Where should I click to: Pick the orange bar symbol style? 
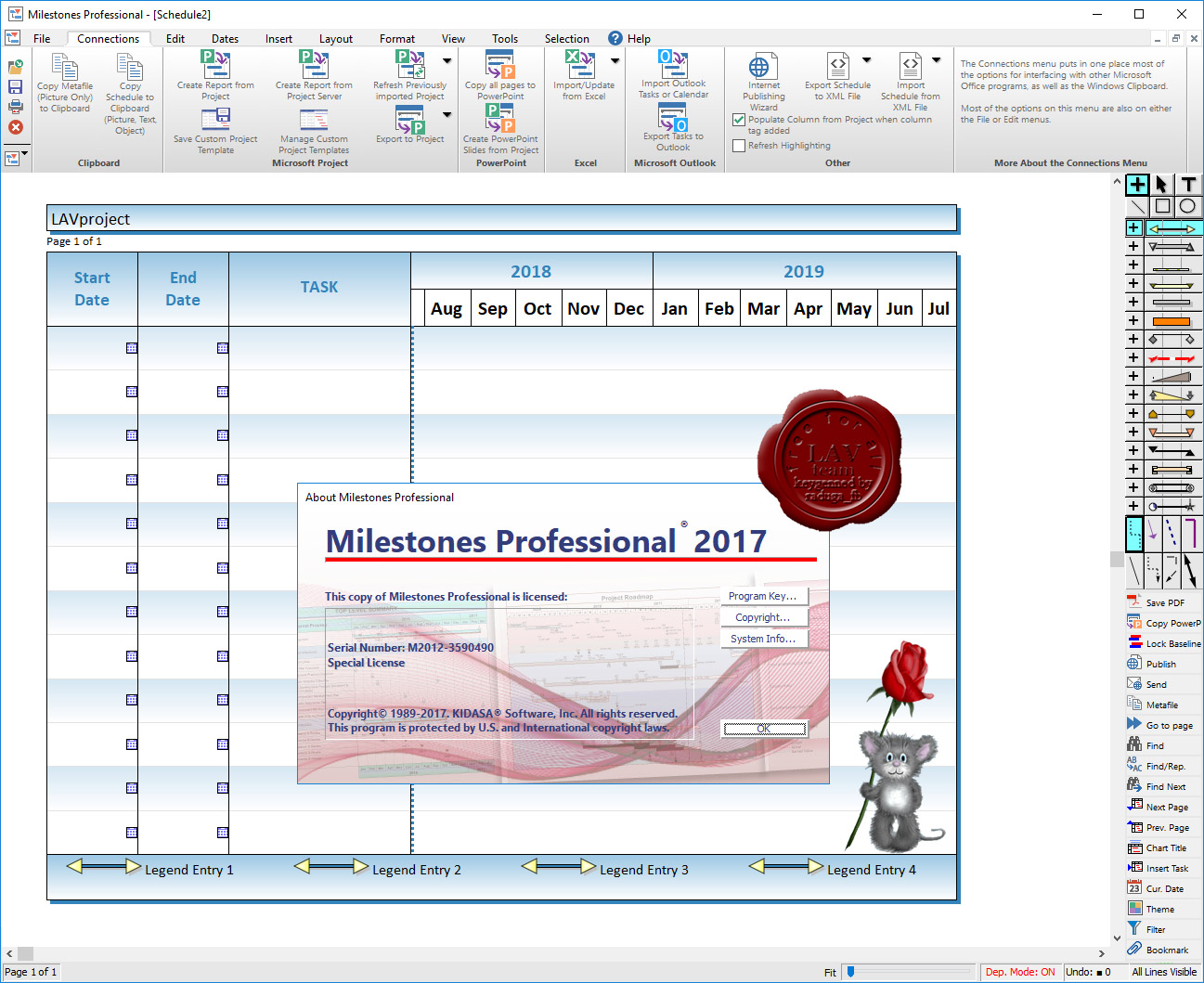(1172, 320)
